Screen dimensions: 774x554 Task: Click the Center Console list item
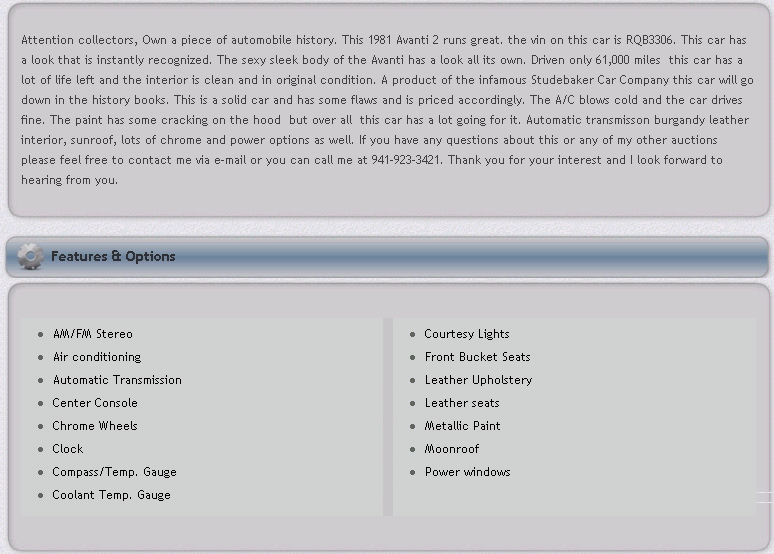(95, 403)
